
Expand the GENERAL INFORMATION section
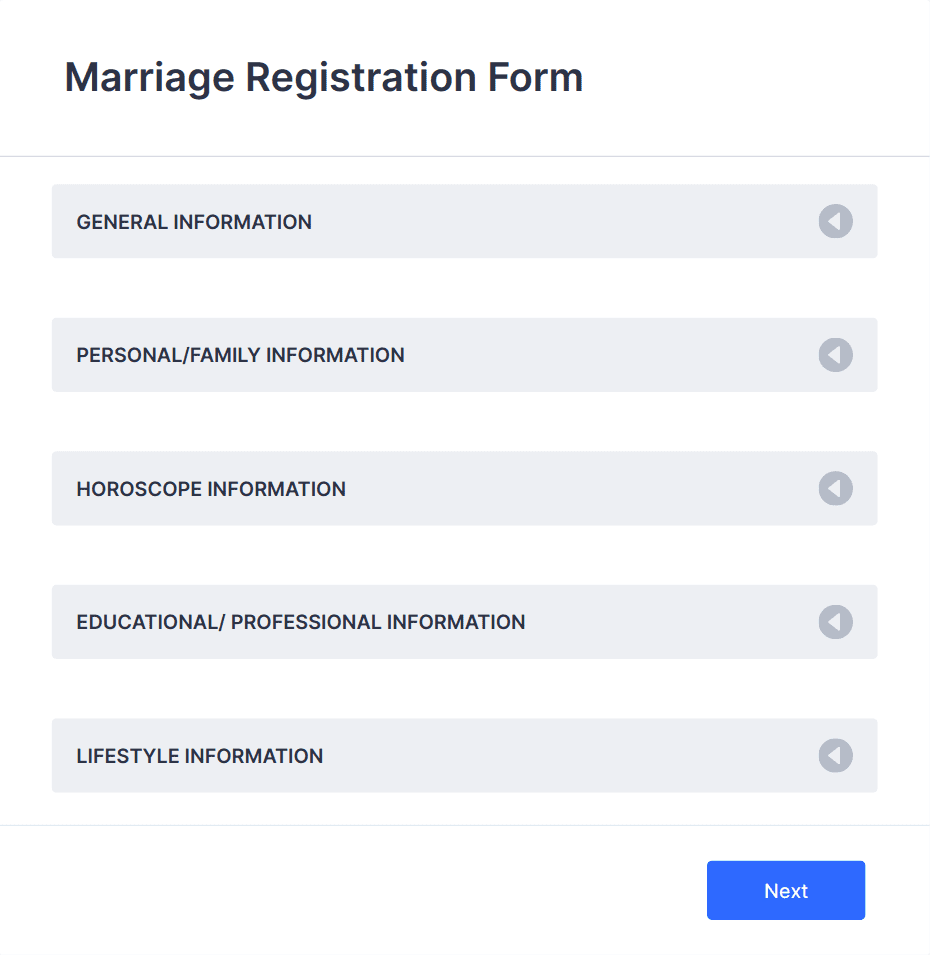coord(464,221)
